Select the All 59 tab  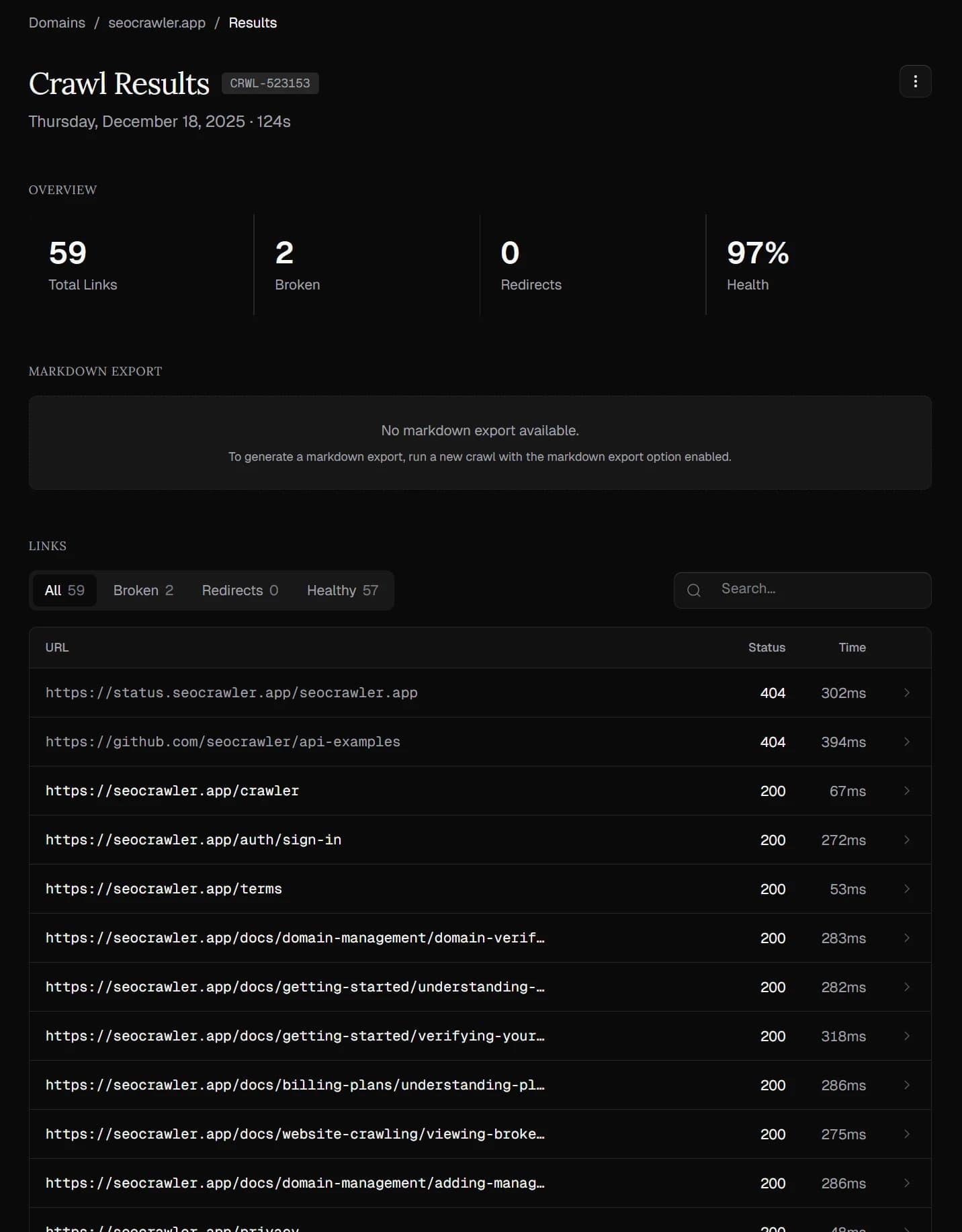tap(64, 590)
